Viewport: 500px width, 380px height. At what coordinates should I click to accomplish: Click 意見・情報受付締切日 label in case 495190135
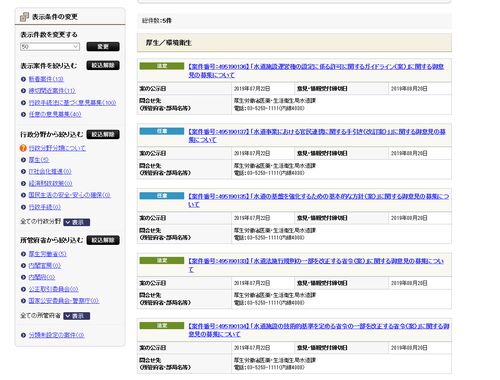point(322,218)
